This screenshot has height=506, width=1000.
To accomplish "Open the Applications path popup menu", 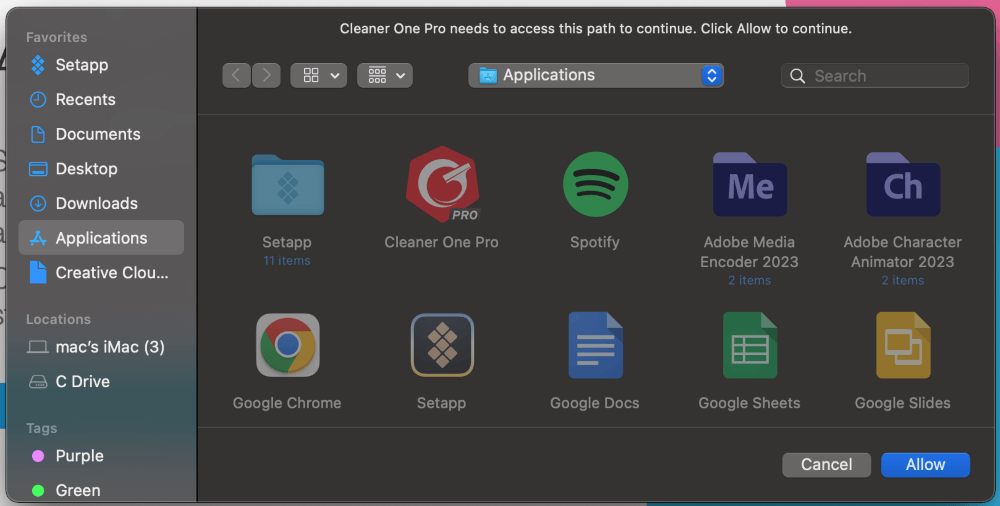I will coord(596,75).
